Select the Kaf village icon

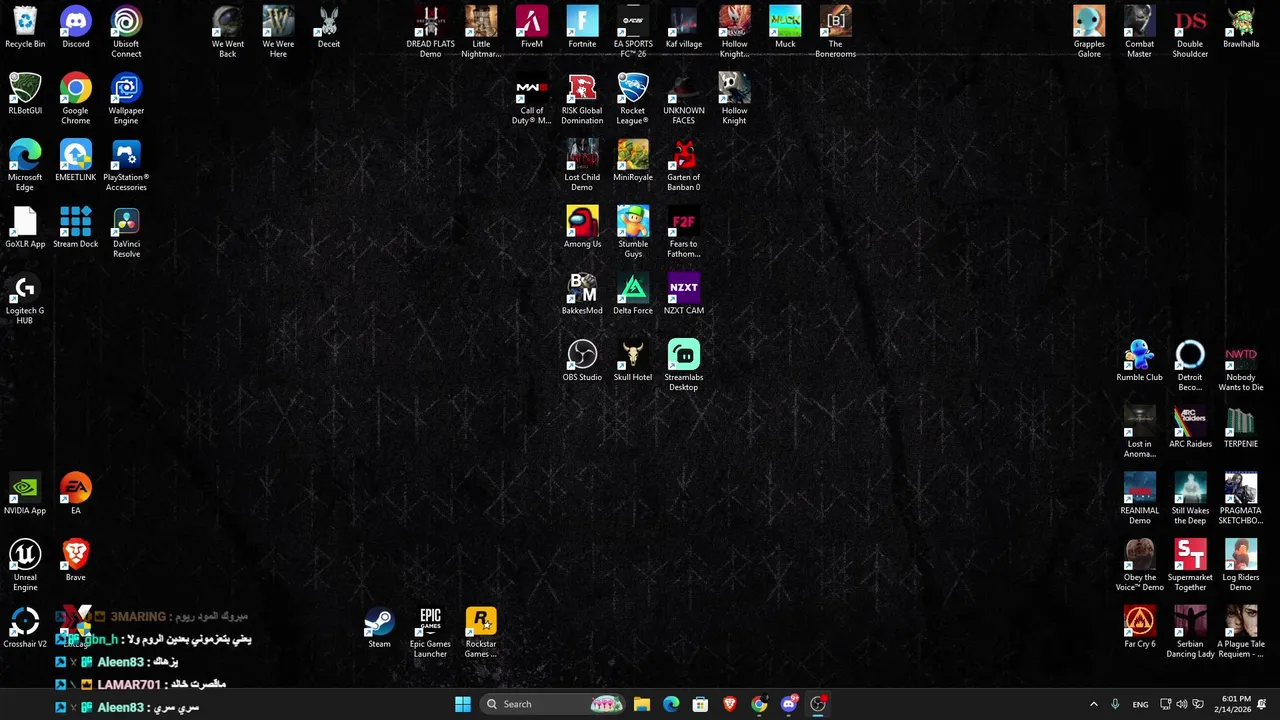coord(683,27)
